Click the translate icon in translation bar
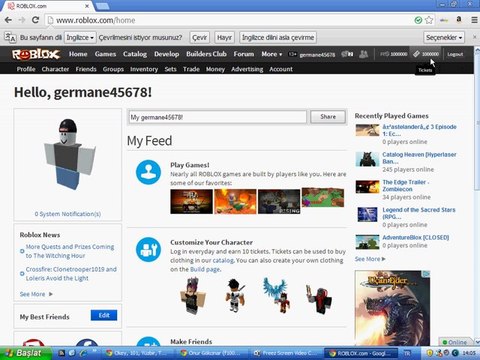The image size is (480, 360). (x=10, y=37)
